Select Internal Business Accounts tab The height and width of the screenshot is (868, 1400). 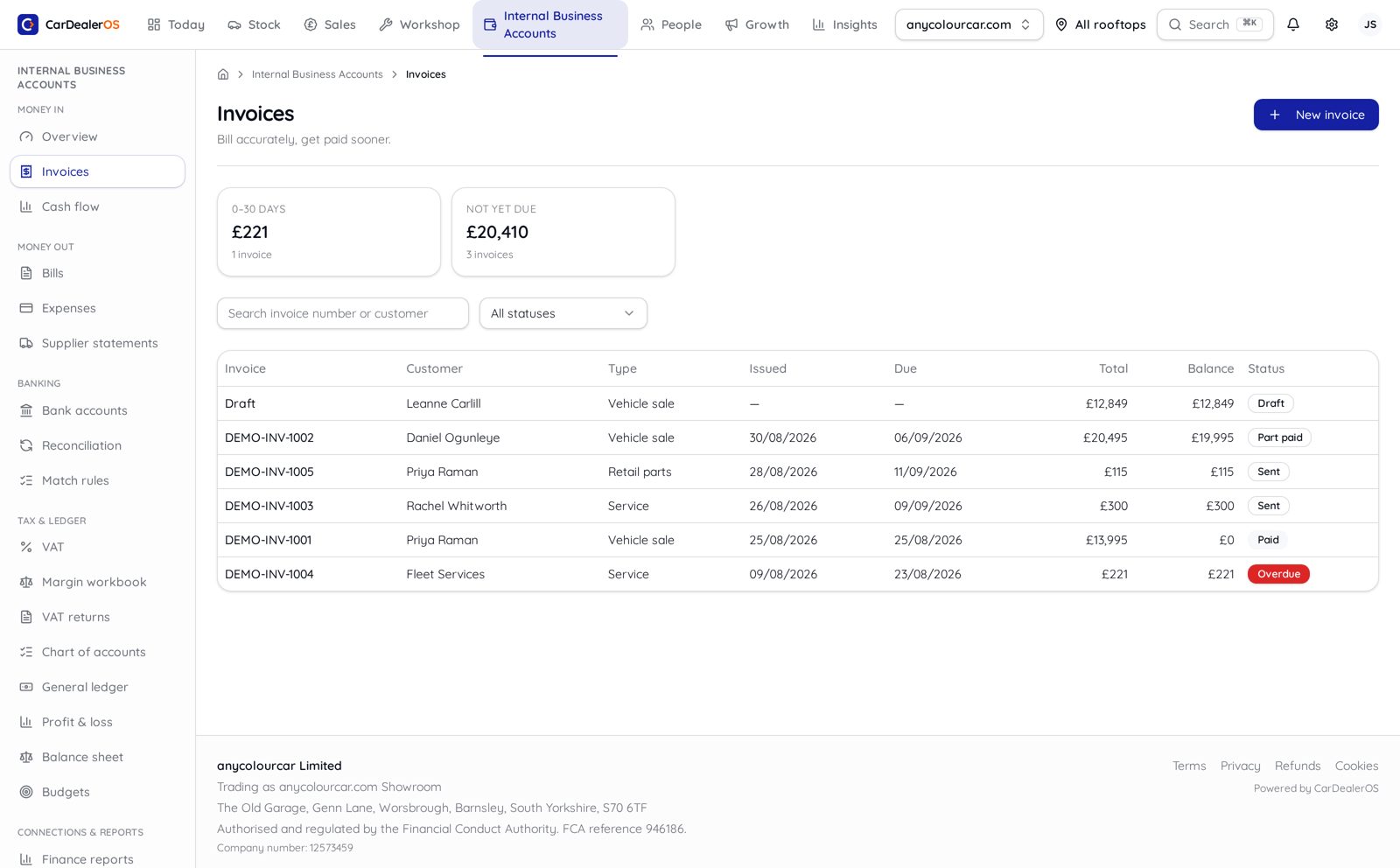point(550,24)
